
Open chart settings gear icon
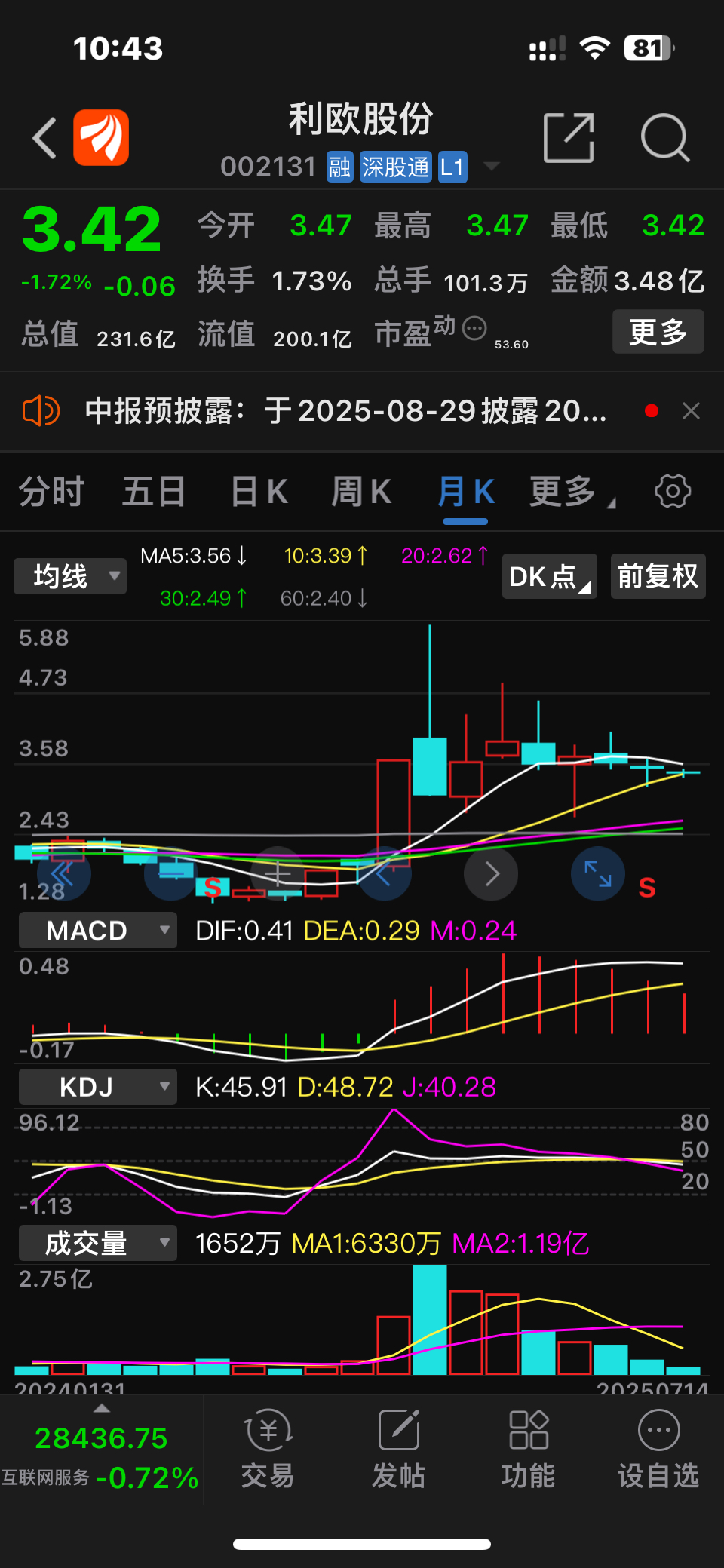(673, 491)
